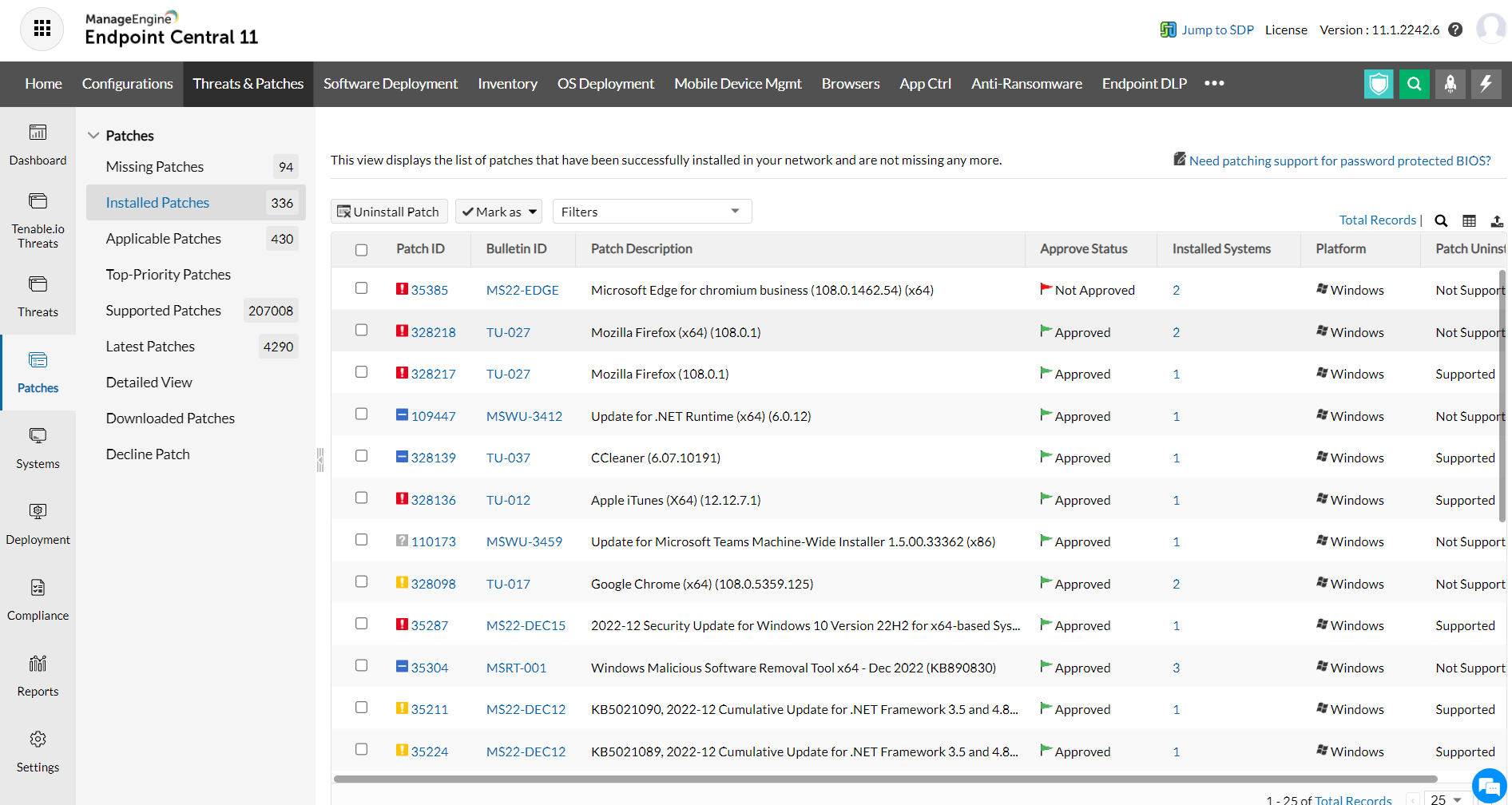Open the user profile avatar
The image size is (1512, 805).
click(1490, 29)
